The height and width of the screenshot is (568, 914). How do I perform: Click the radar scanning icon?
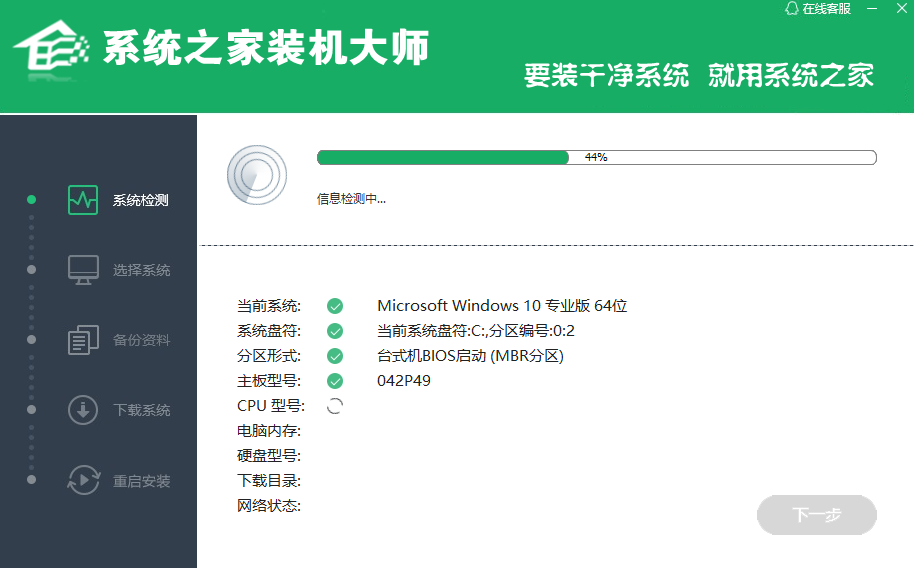click(256, 175)
